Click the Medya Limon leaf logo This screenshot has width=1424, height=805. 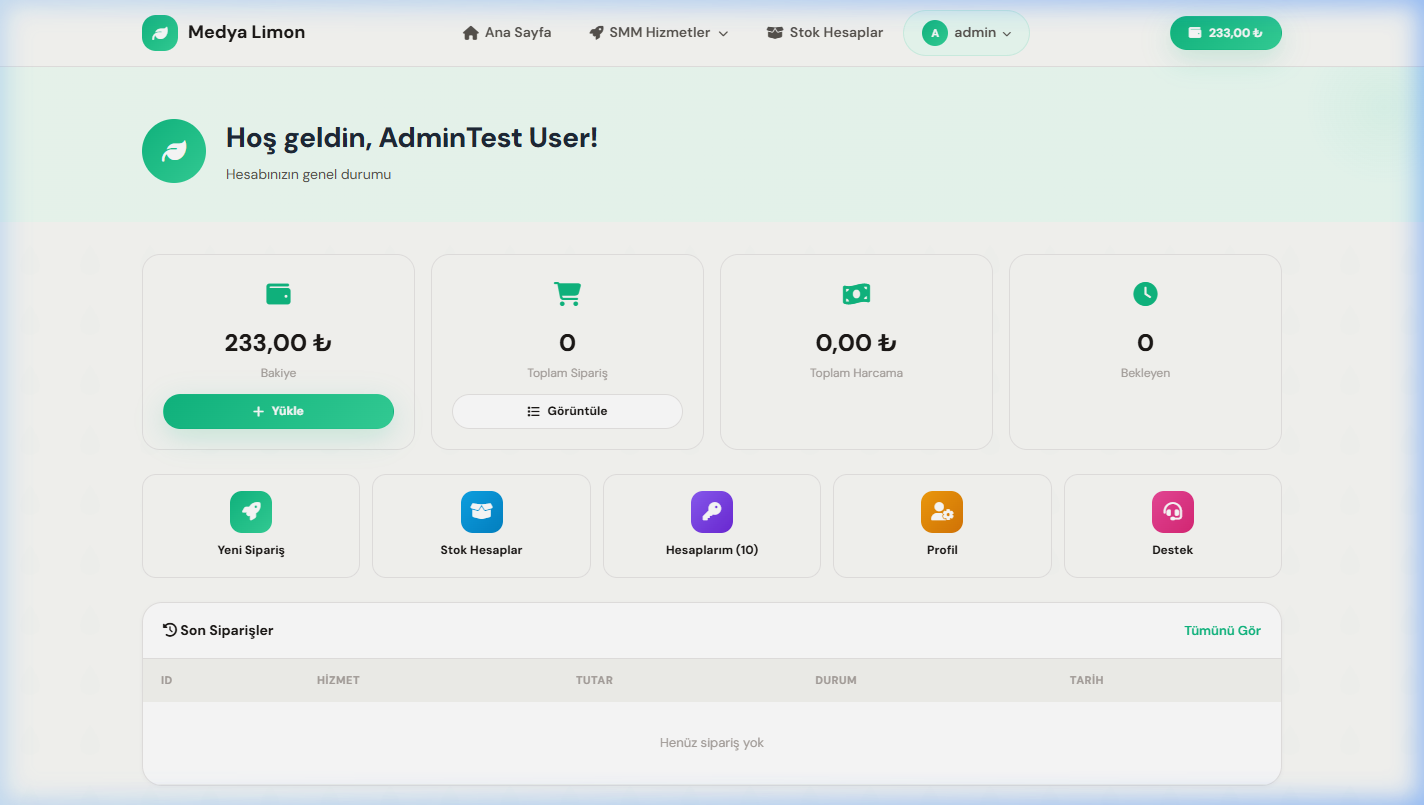coord(160,33)
